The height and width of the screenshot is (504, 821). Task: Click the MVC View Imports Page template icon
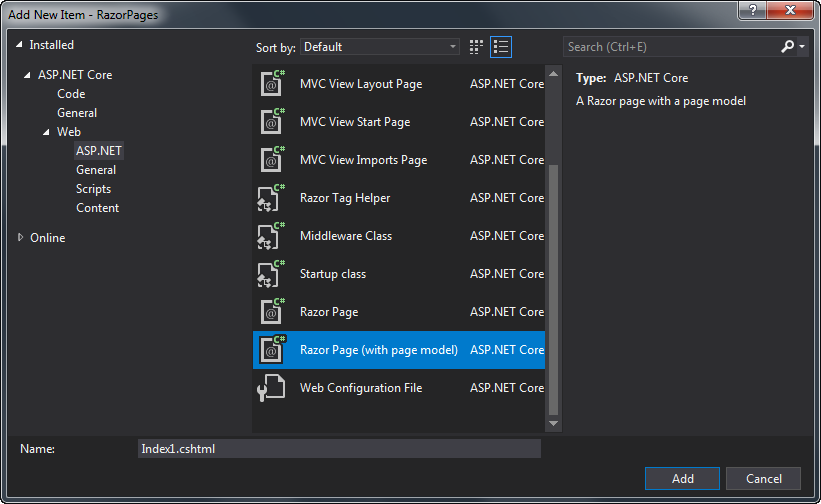(272, 160)
